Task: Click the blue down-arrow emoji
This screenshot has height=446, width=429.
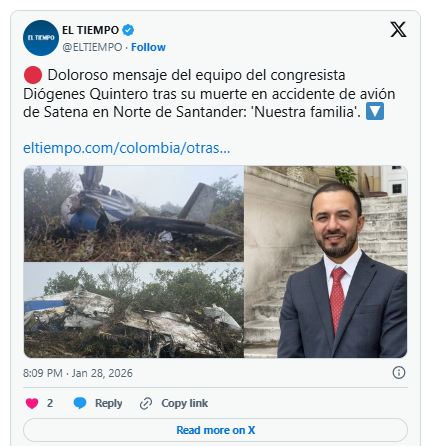Action: (375, 111)
